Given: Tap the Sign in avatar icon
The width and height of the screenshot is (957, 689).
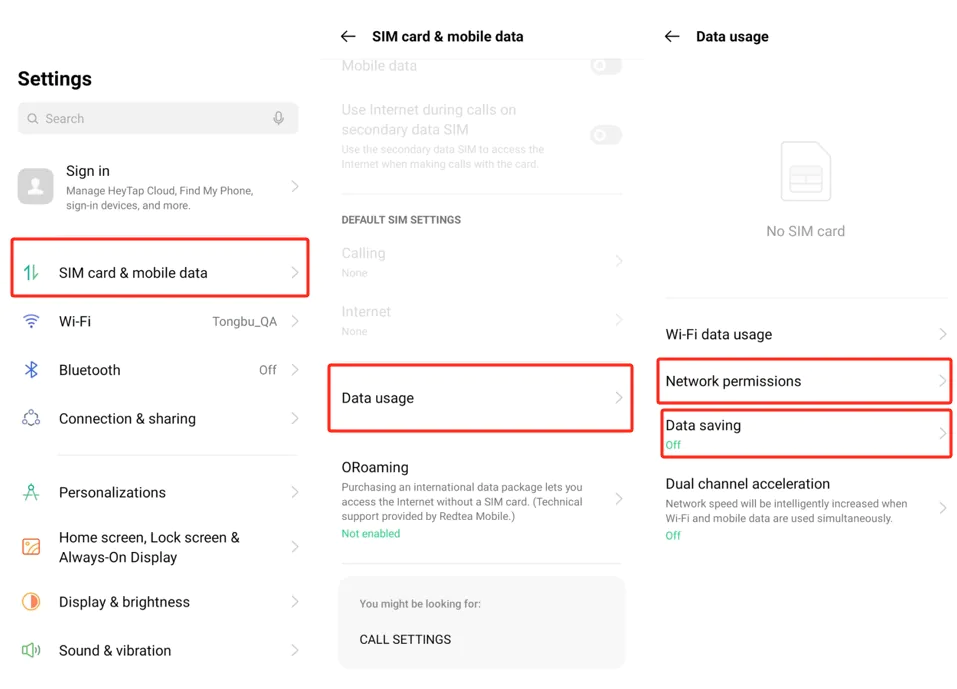Looking at the screenshot, I should (x=35, y=186).
